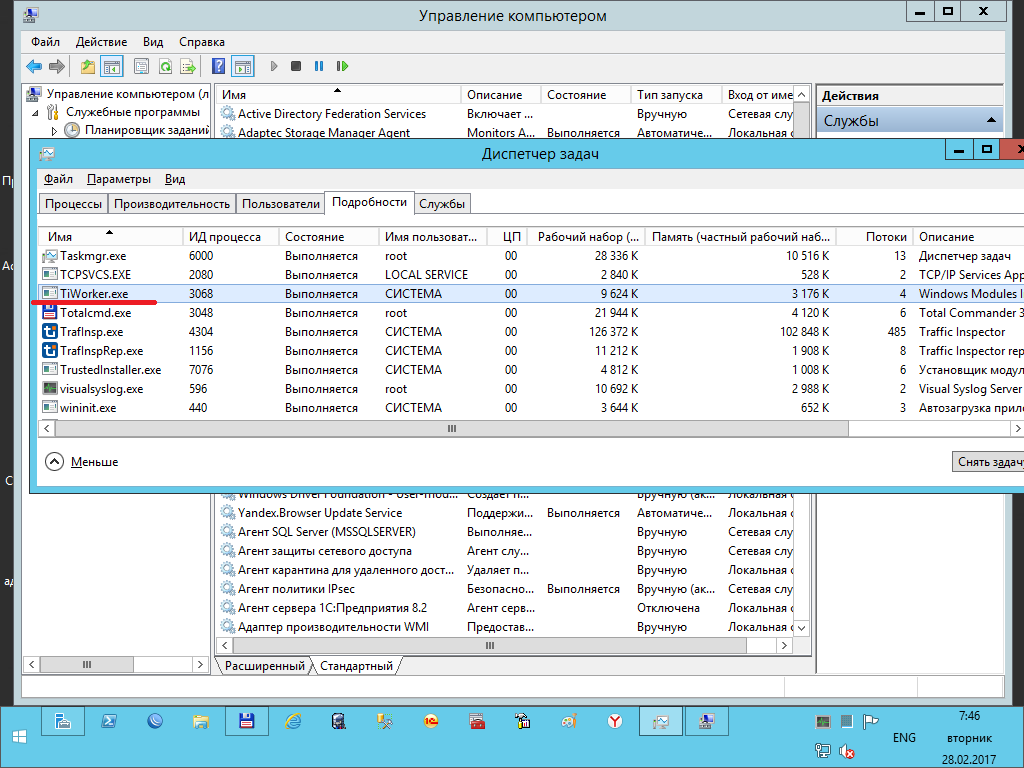The image size is (1024, 768).
Task: Click the Stop Service square icon
Action: 296,66
